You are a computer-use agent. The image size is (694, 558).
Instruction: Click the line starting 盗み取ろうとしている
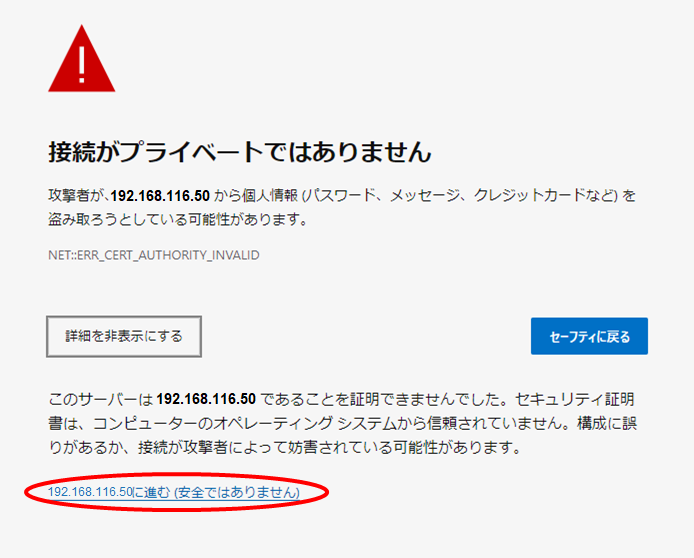178,219
